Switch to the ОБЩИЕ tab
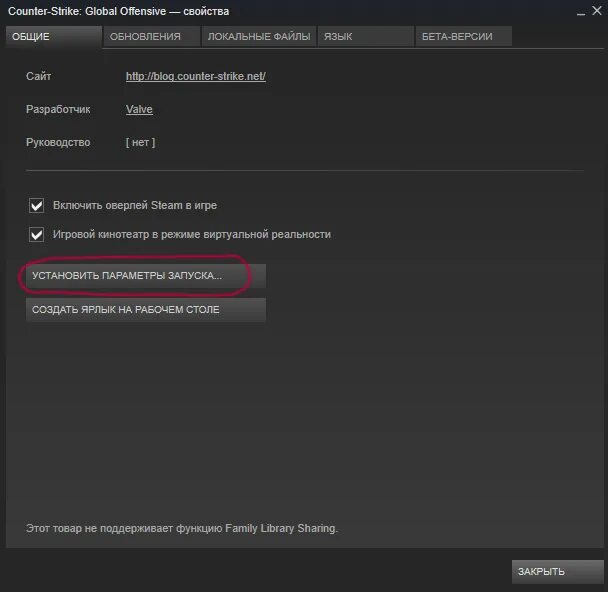The height and width of the screenshot is (592, 608). click(x=54, y=37)
